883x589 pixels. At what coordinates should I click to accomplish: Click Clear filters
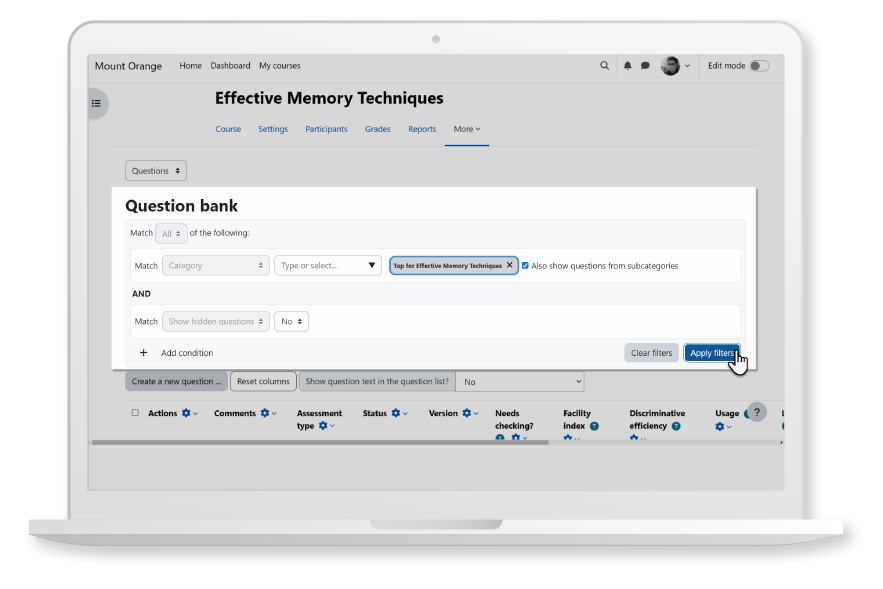point(651,352)
